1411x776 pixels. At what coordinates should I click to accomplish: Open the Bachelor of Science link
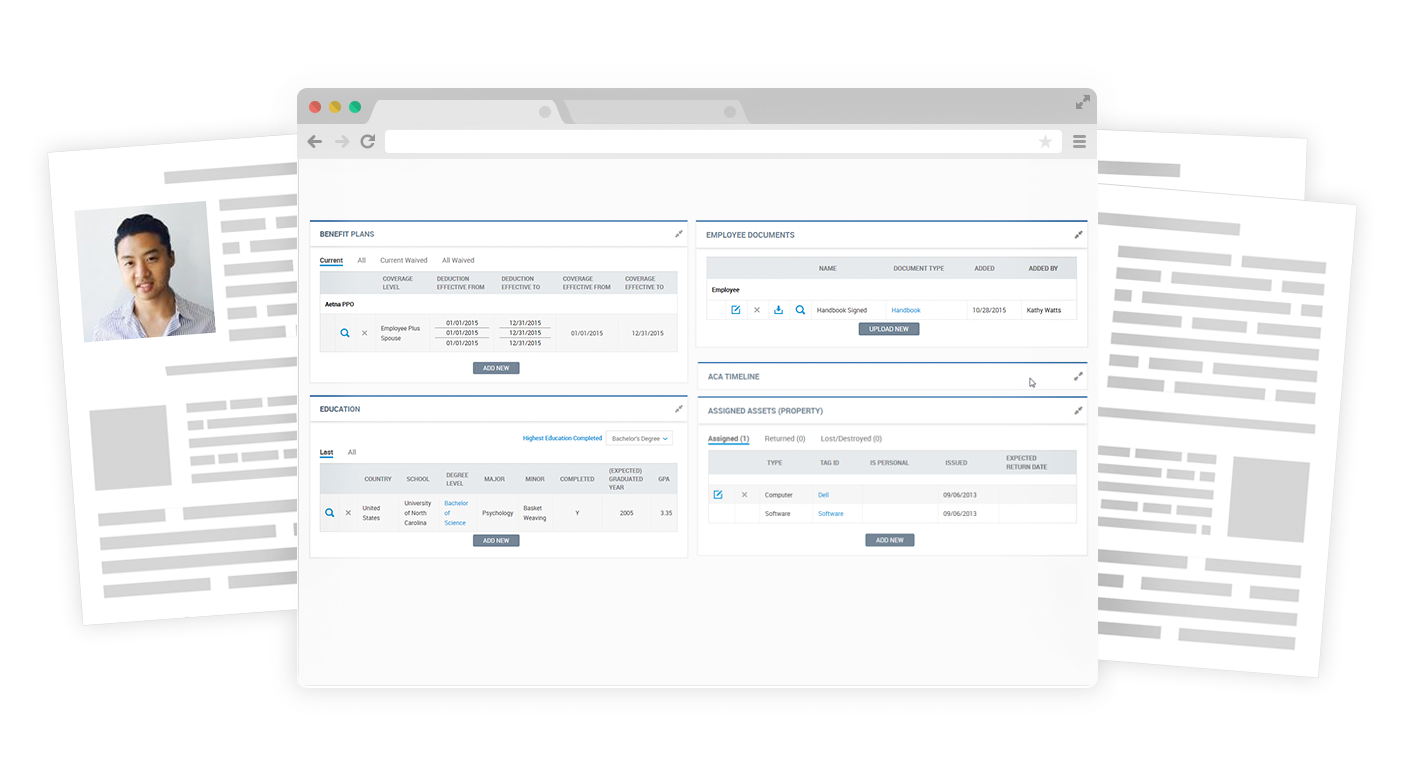coord(456,513)
